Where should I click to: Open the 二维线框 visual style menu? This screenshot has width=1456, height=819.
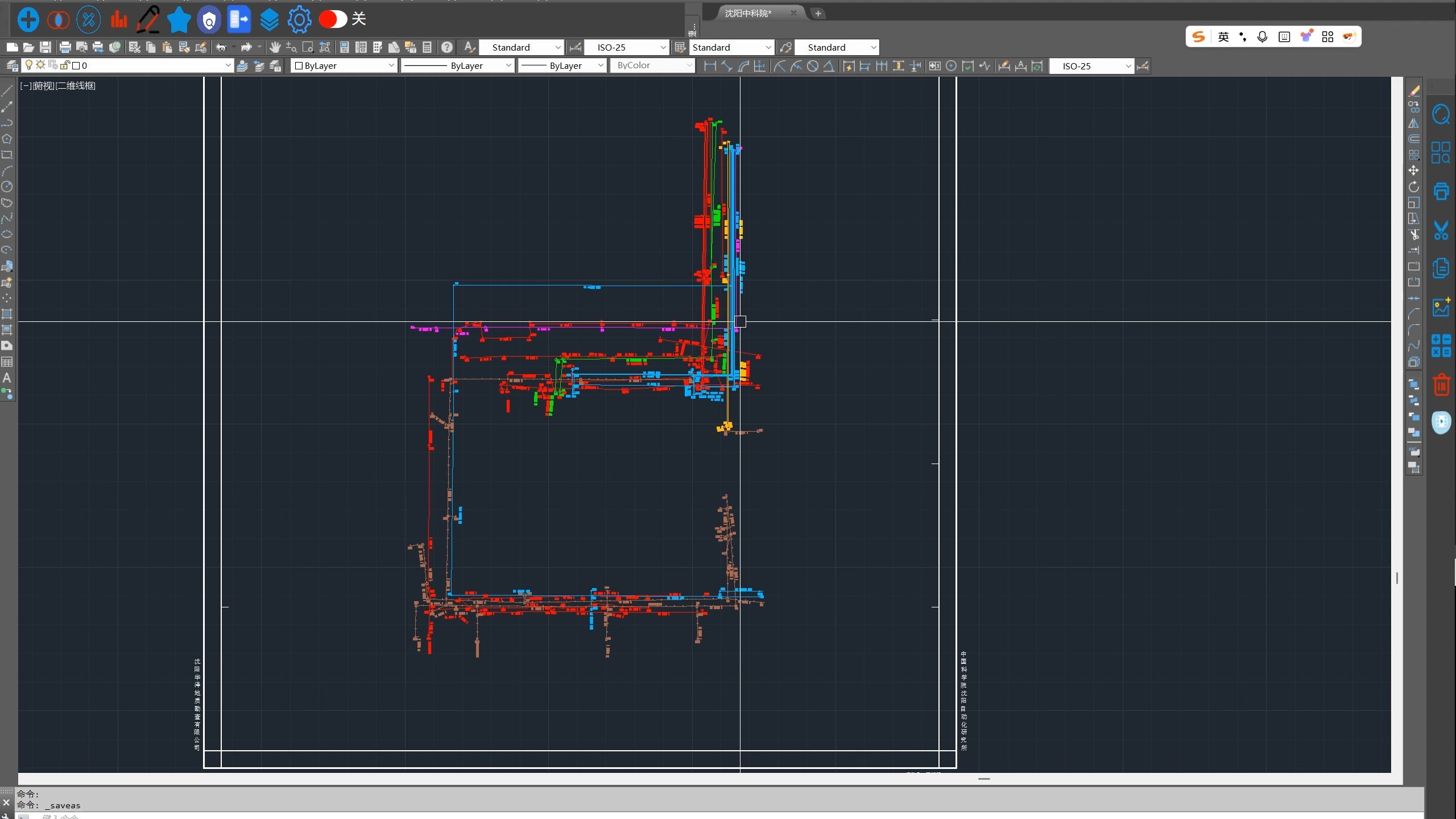point(76,86)
